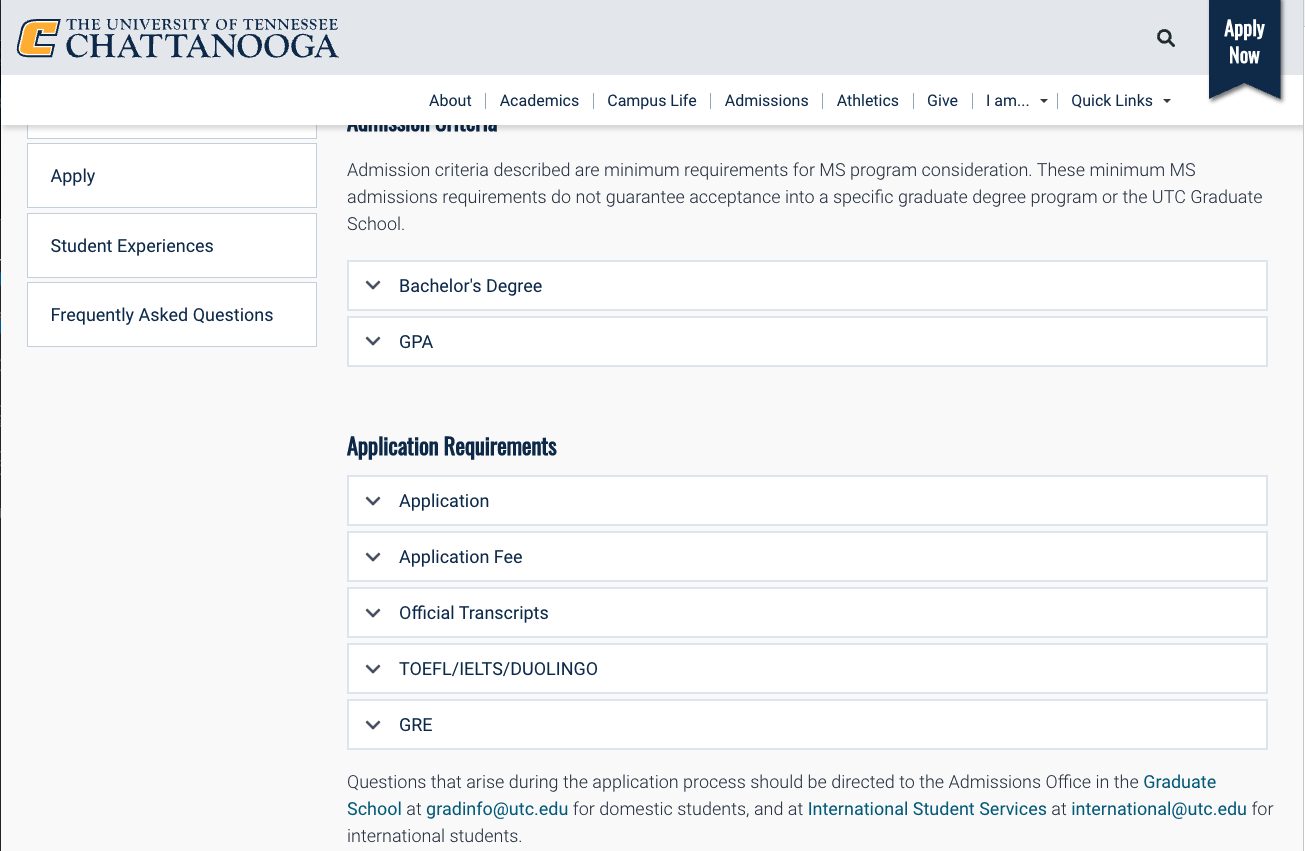Expand the Application Fee section chevron
The width and height of the screenshot is (1305, 851).
(373, 557)
